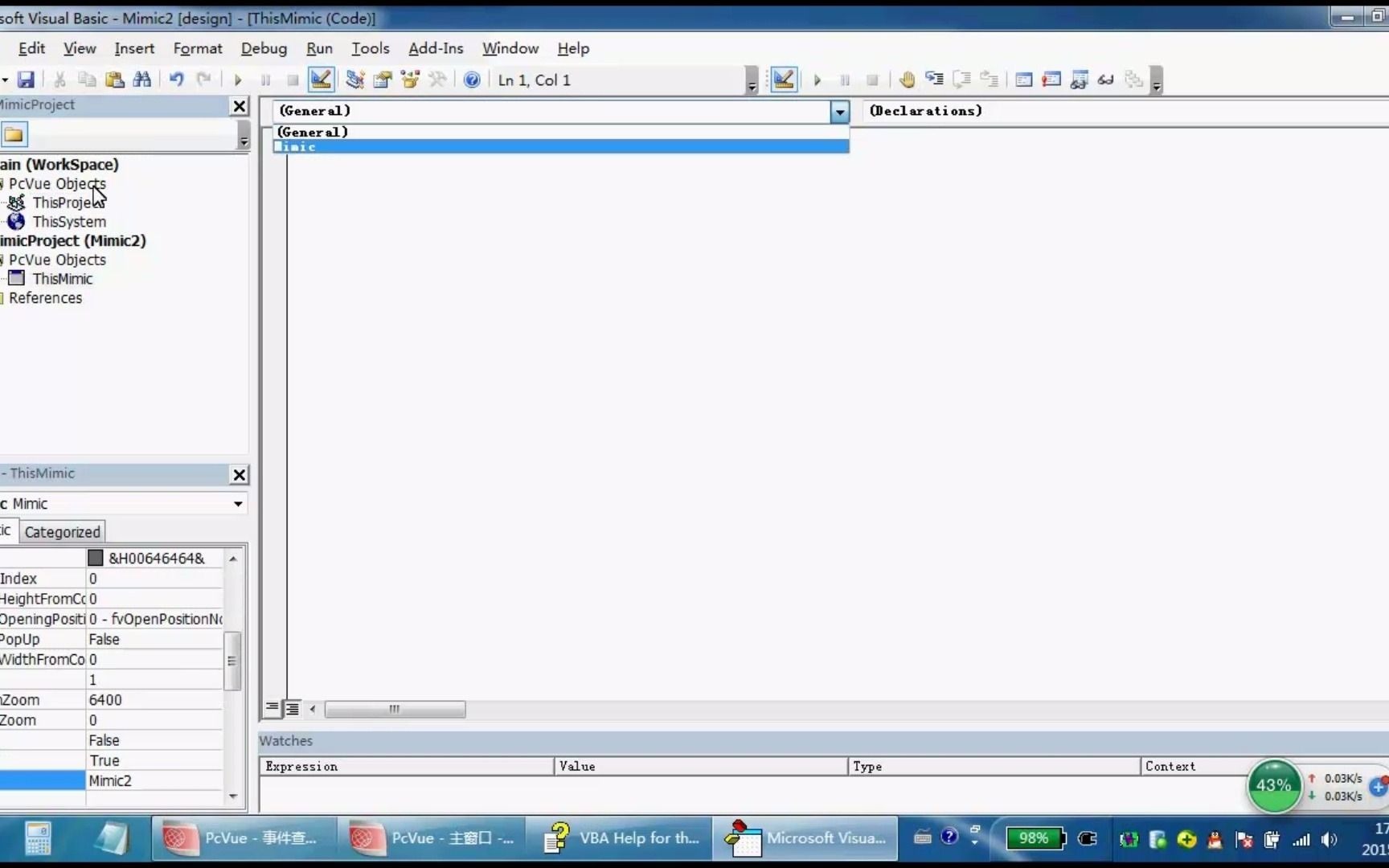Screen dimensions: 1389x868
Task: Click the Step Into debug icon
Action: pyautogui.click(x=934, y=79)
